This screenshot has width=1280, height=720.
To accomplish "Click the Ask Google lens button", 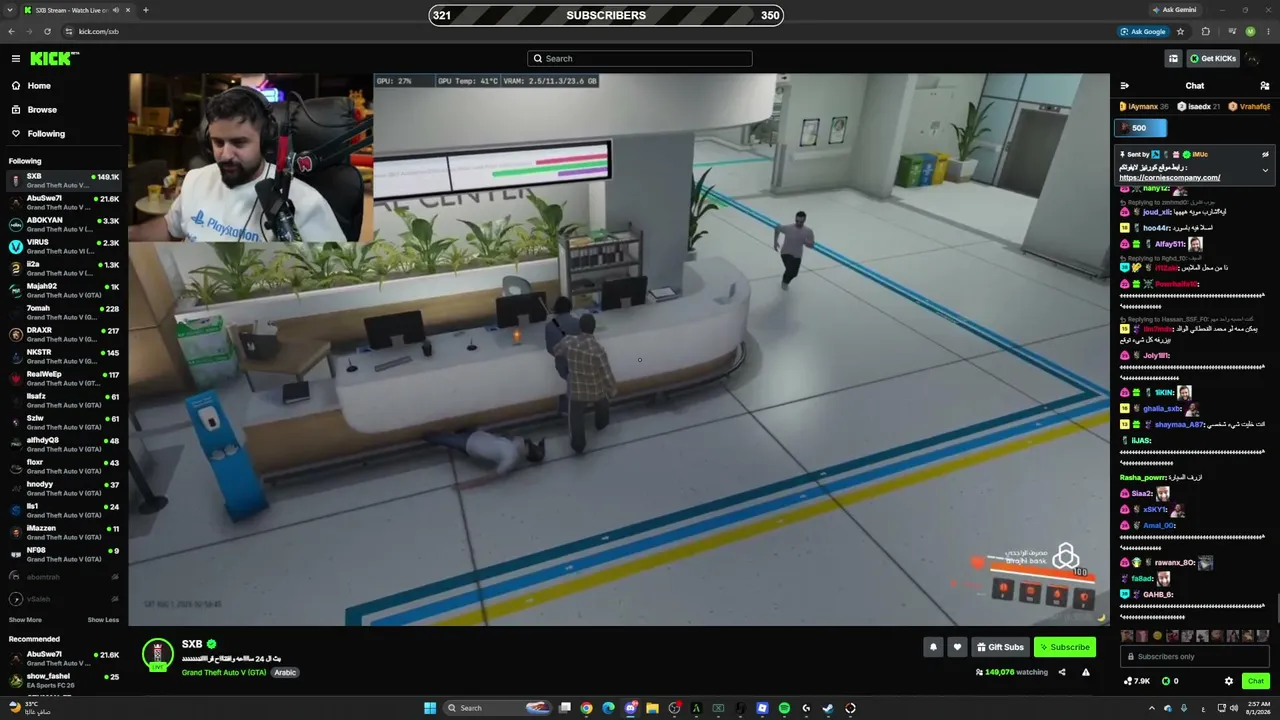I will pyautogui.click(x=1143, y=32).
